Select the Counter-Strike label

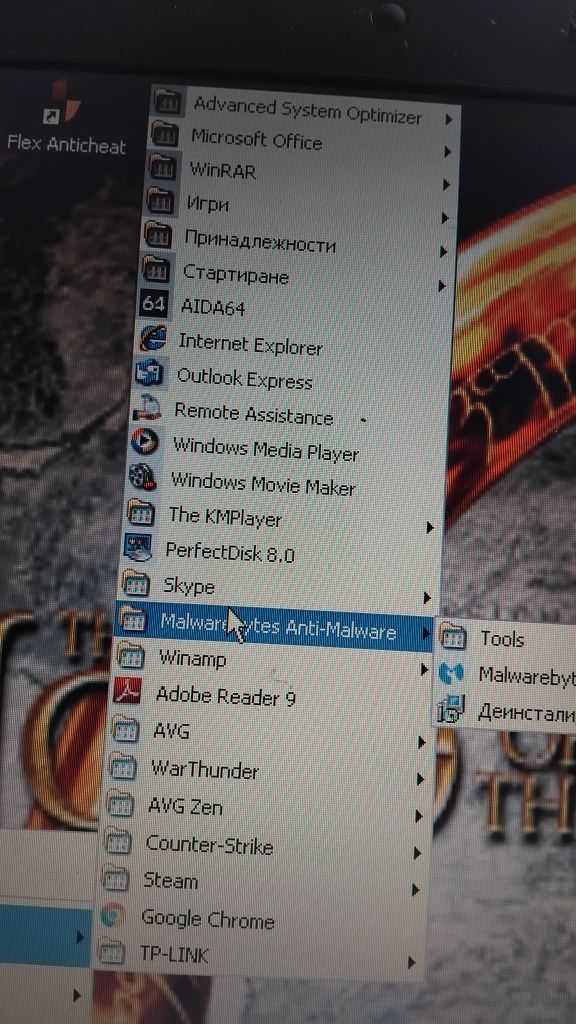point(210,845)
